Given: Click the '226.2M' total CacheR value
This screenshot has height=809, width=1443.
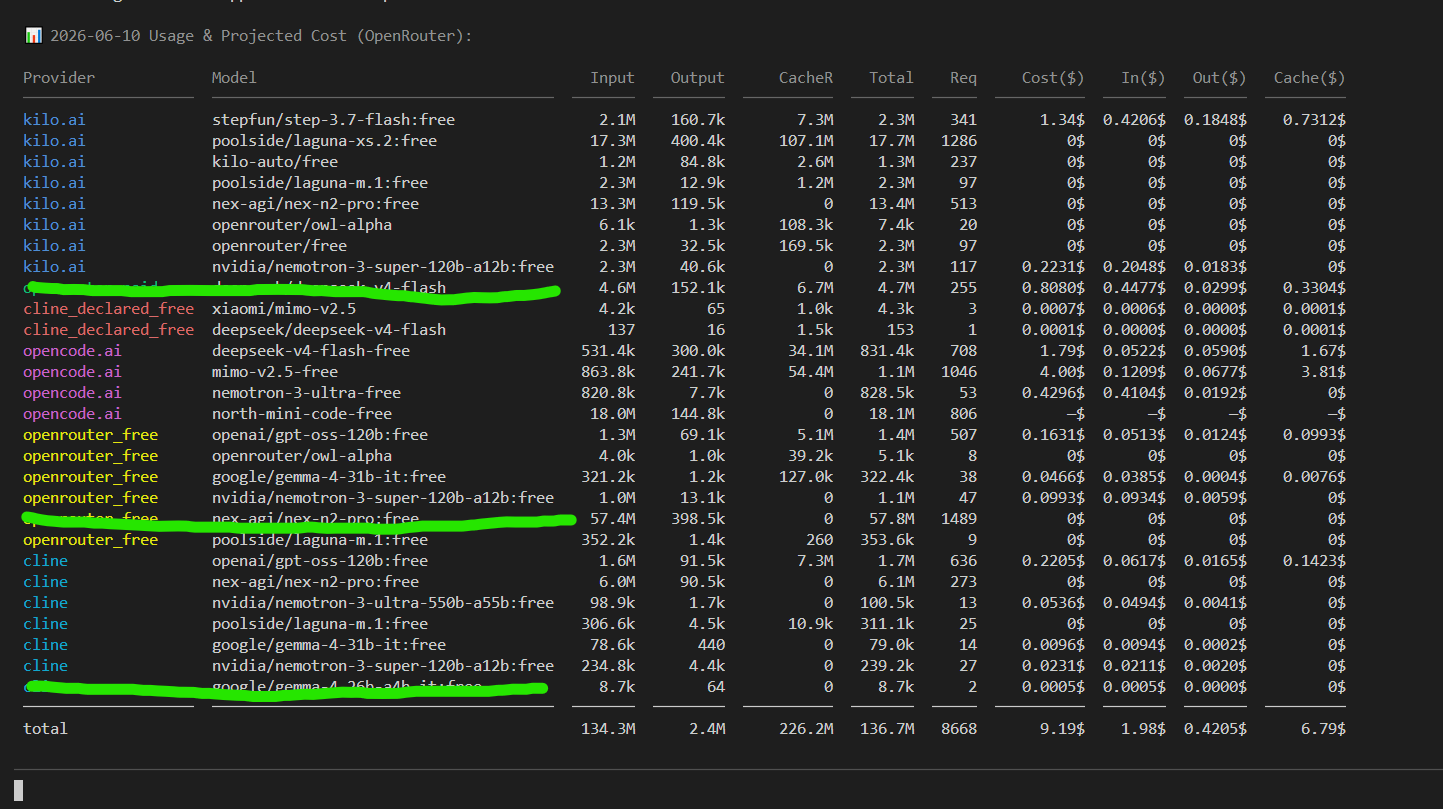Looking at the screenshot, I should coord(806,729).
